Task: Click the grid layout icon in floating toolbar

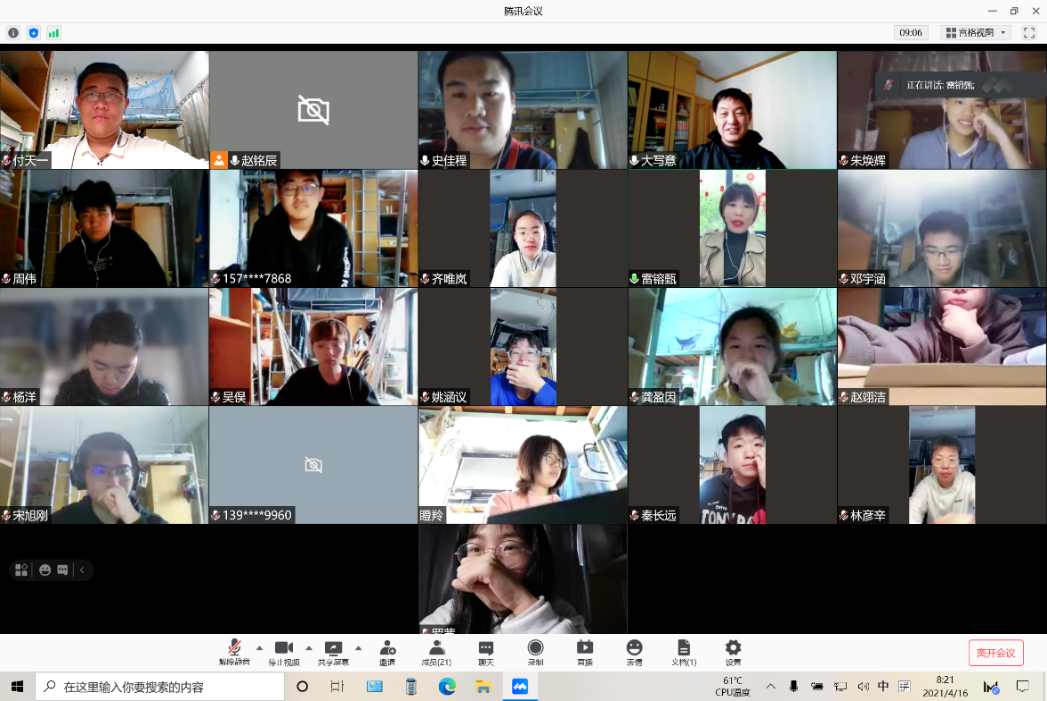Action: [x=21, y=569]
